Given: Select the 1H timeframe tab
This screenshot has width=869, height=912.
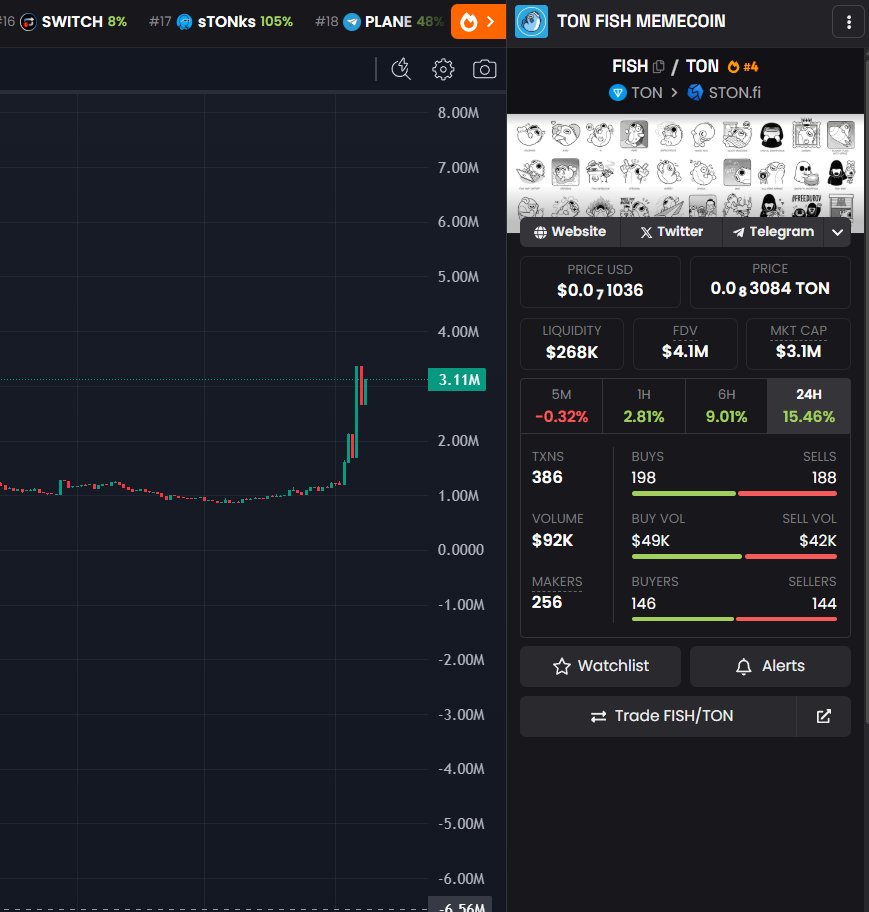Looking at the screenshot, I should [x=644, y=406].
